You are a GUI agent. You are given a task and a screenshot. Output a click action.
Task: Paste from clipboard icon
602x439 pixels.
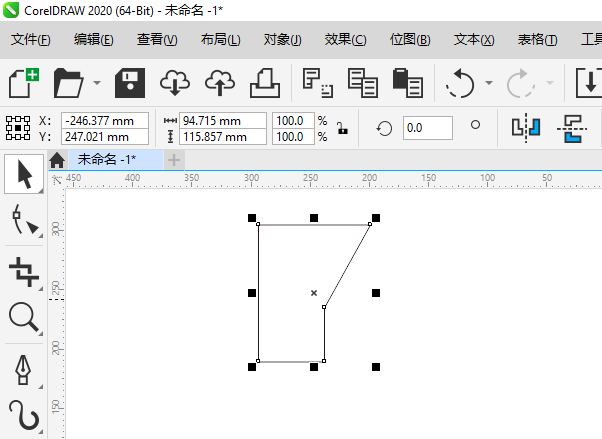[x=408, y=83]
